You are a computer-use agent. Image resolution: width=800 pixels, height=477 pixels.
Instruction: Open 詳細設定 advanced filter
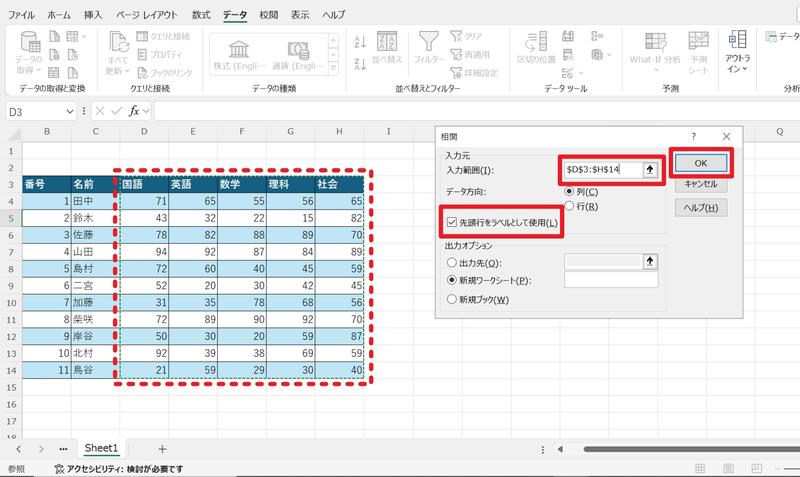pos(473,73)
